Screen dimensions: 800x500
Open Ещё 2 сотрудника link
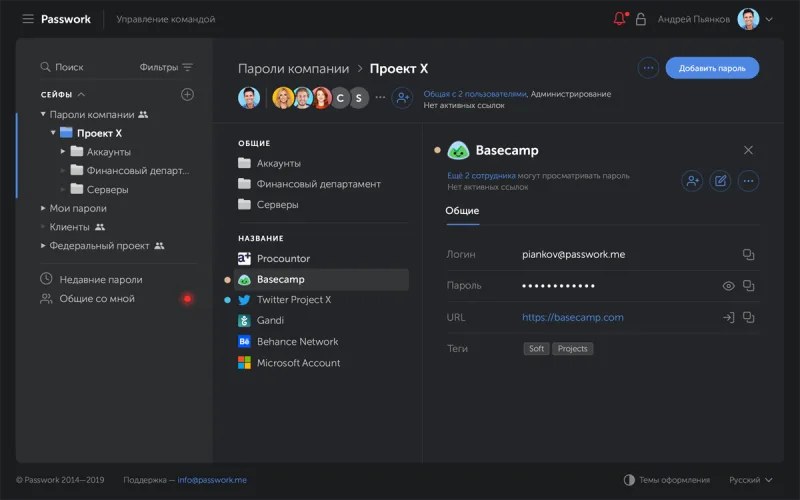tap(481, 176)
